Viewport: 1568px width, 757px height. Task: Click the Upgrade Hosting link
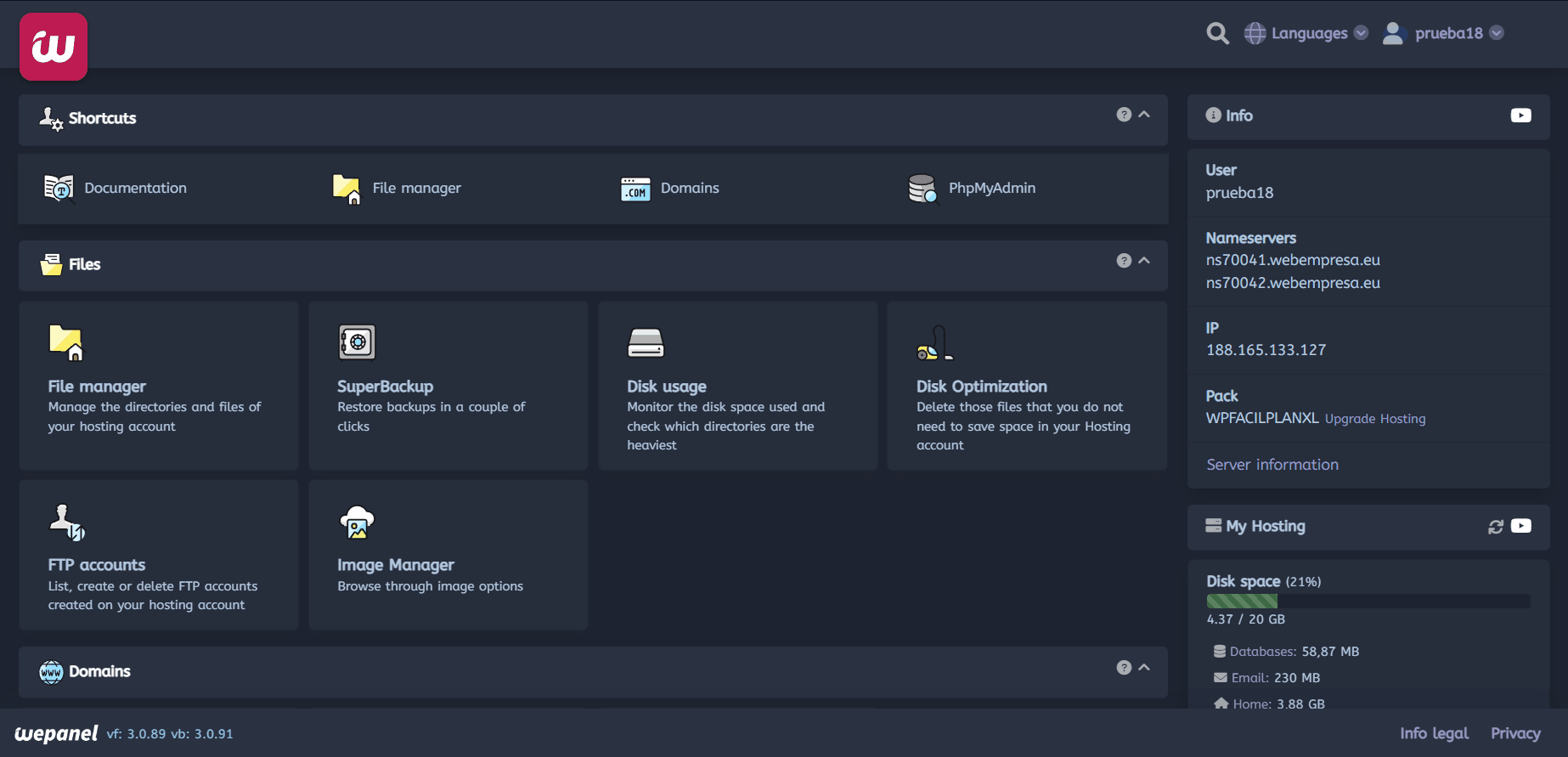click(x=1375, y=419)
